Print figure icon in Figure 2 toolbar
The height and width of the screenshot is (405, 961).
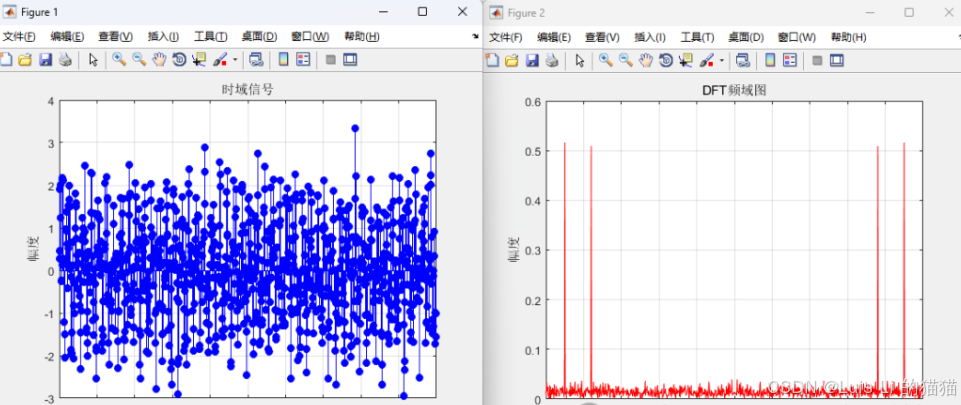click(x=552, y=60)
